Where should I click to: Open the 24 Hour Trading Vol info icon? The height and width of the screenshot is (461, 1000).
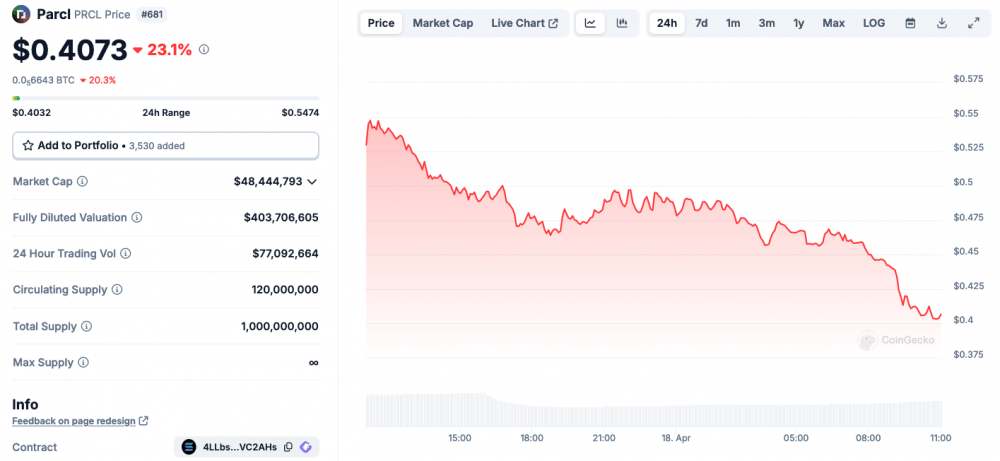pyautogui.click(x=126, y=254)
